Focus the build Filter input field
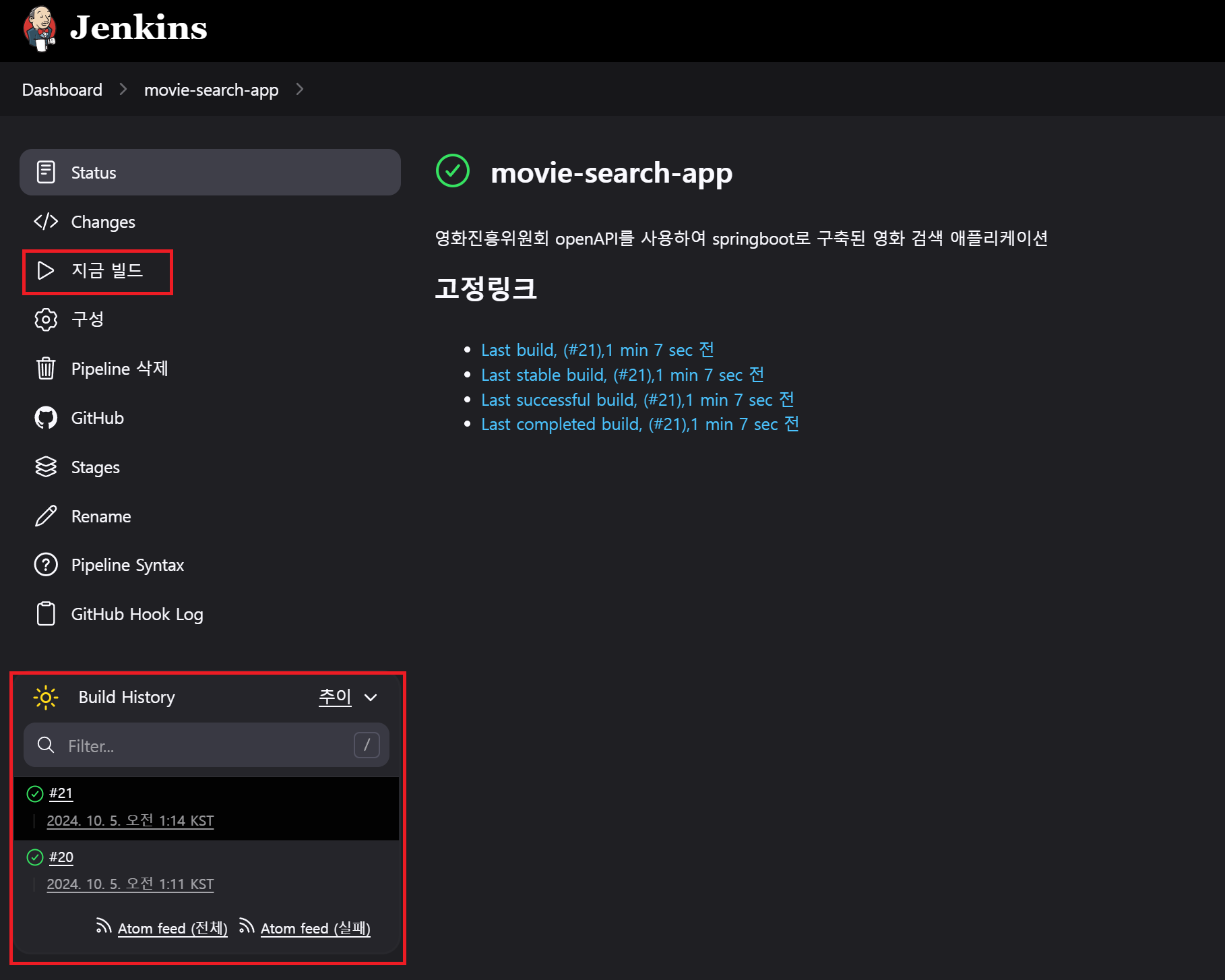The height and width of the screenshot is (980, 1225). coord(206,745)
